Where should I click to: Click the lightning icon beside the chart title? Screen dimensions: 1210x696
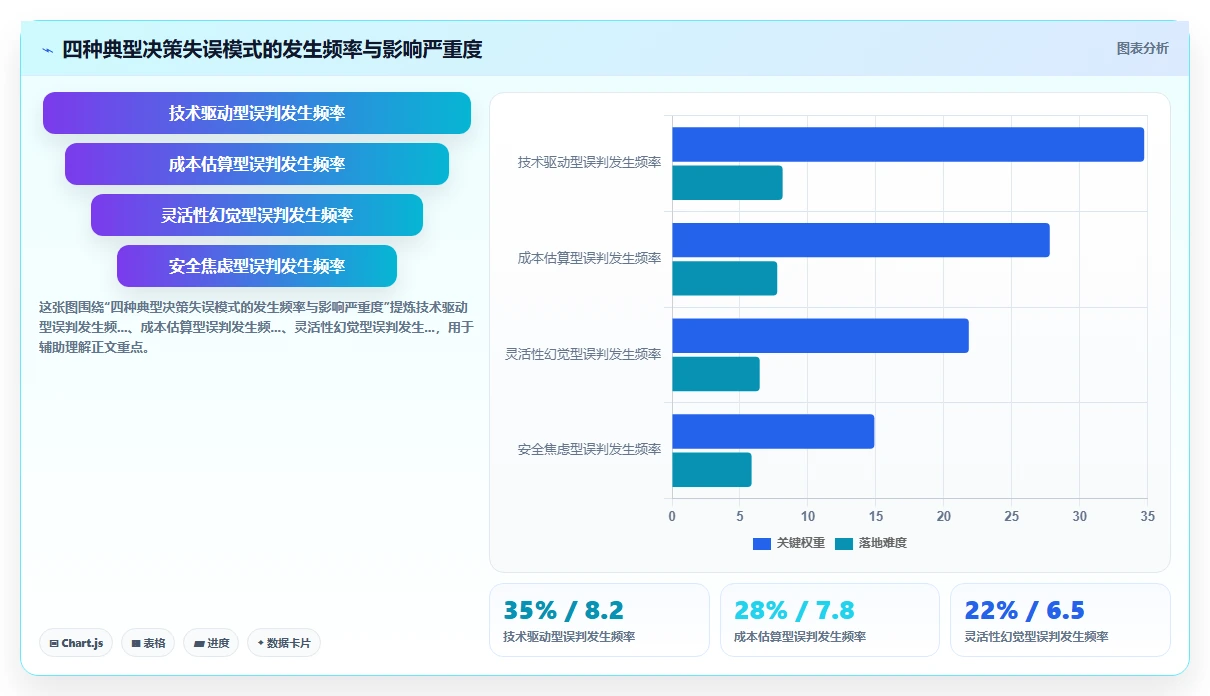[x=47, y=50]
